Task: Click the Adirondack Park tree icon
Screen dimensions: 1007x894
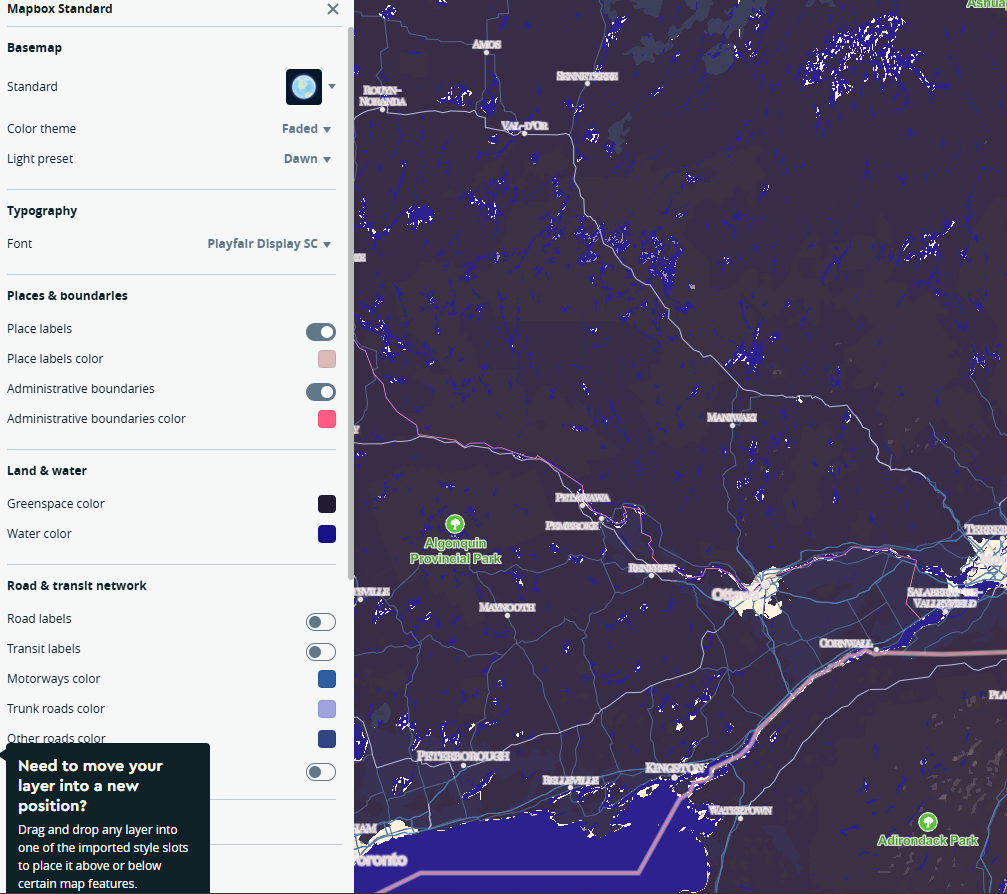Action: point(928,821)
